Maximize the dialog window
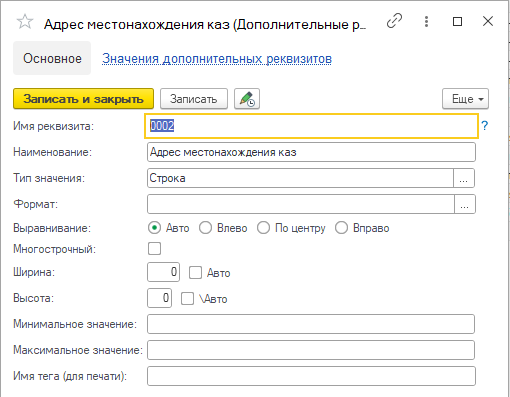Viewport: 510px width, 397px height. pos(457,21)
